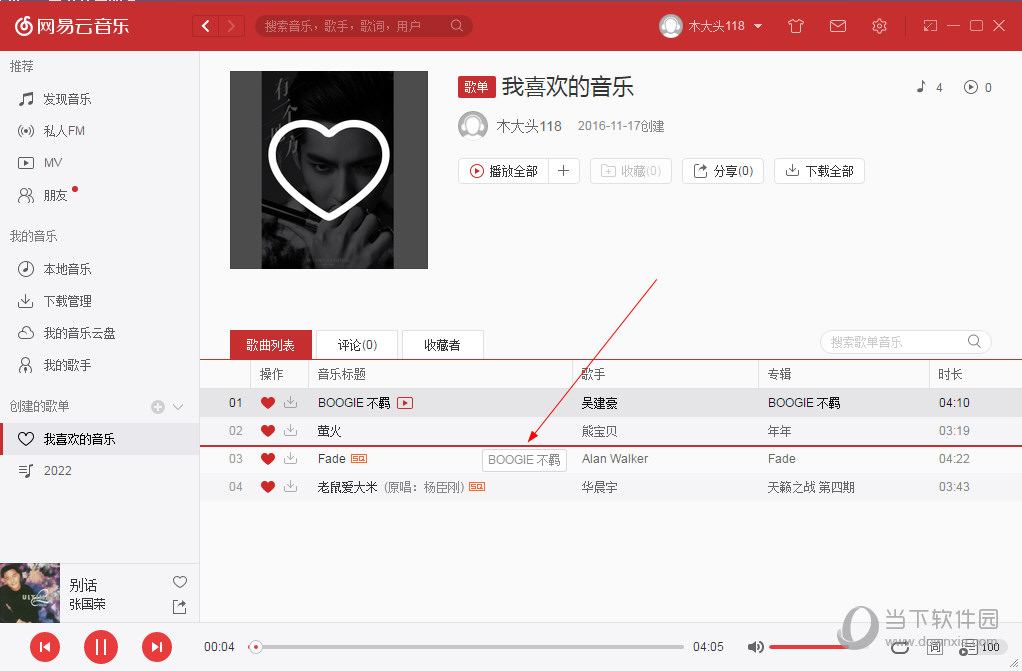Click the 播放全部 play all button

503,171
